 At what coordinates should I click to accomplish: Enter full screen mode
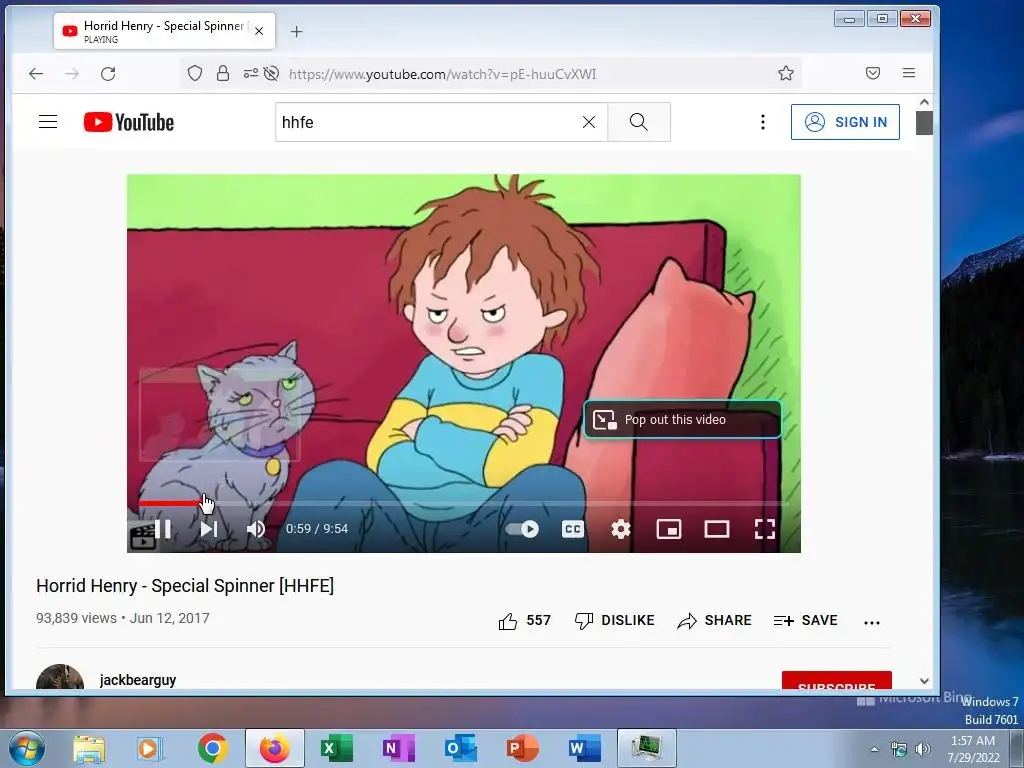tap(765, 529)
